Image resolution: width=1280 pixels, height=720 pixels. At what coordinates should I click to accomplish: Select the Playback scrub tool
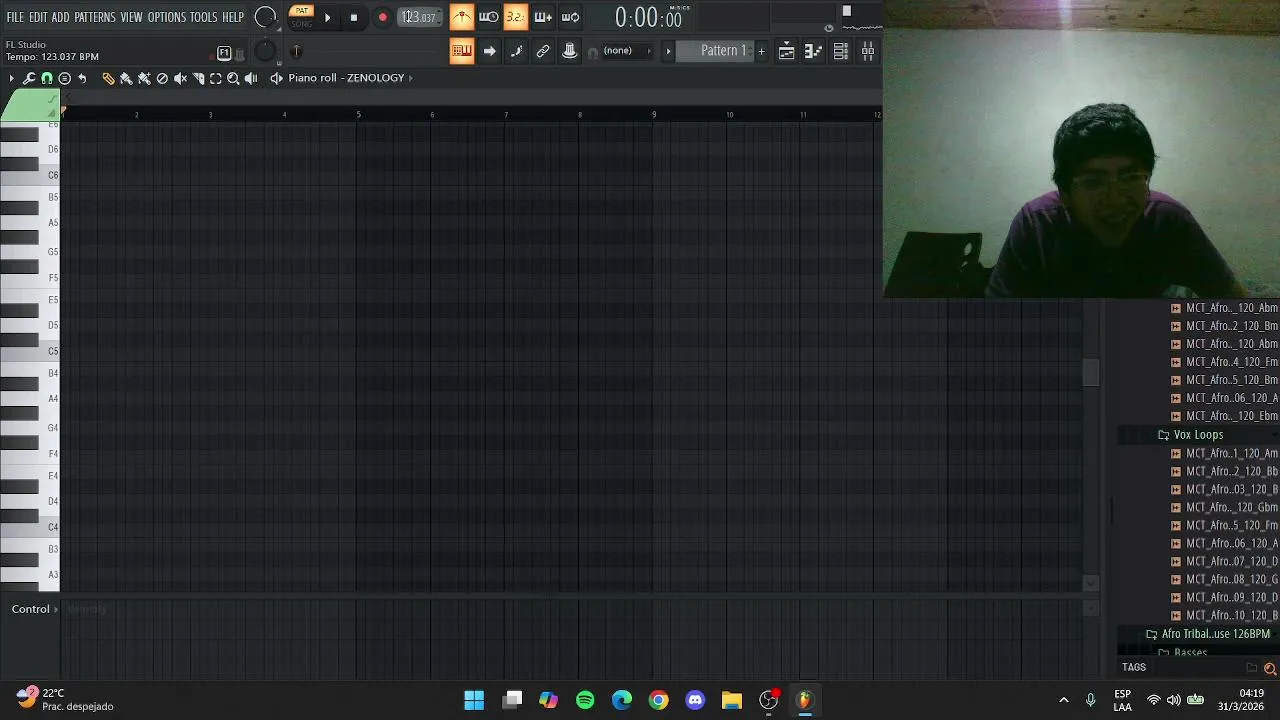pos(251,78)
